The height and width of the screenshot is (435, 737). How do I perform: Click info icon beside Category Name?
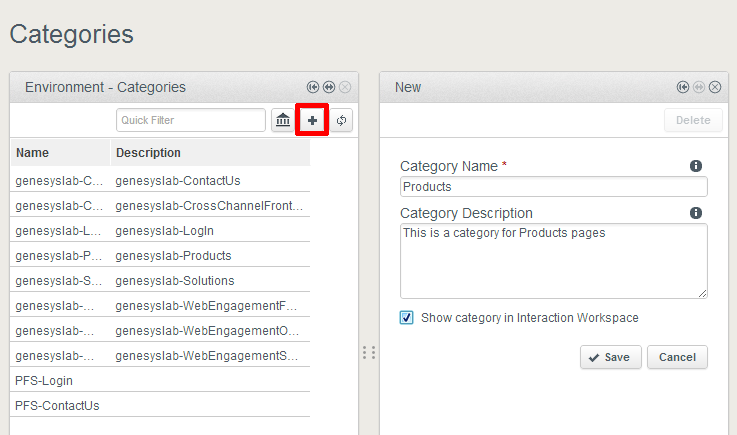click(696, 166)
